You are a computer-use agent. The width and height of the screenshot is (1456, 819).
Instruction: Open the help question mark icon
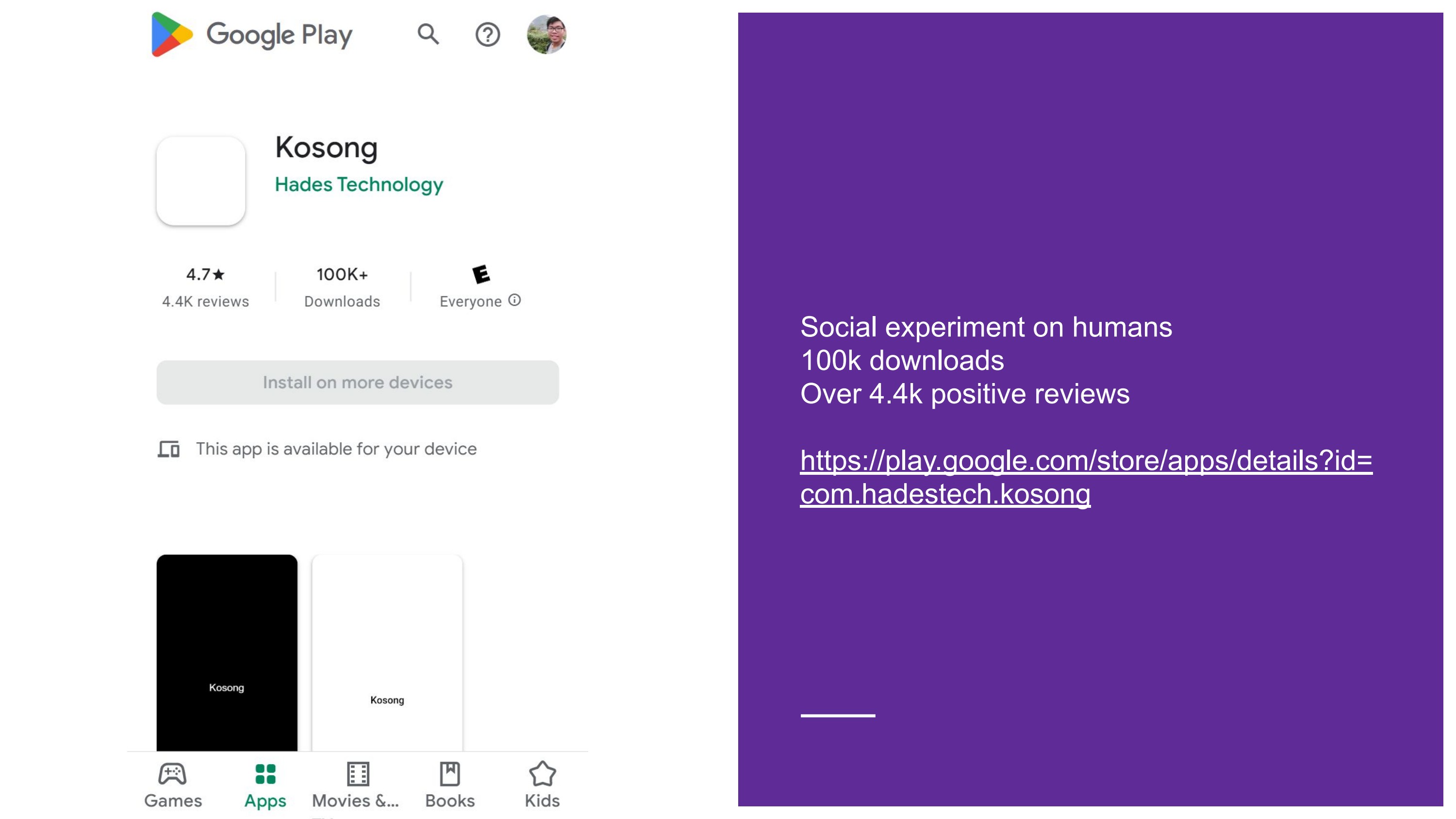point(487,34)
